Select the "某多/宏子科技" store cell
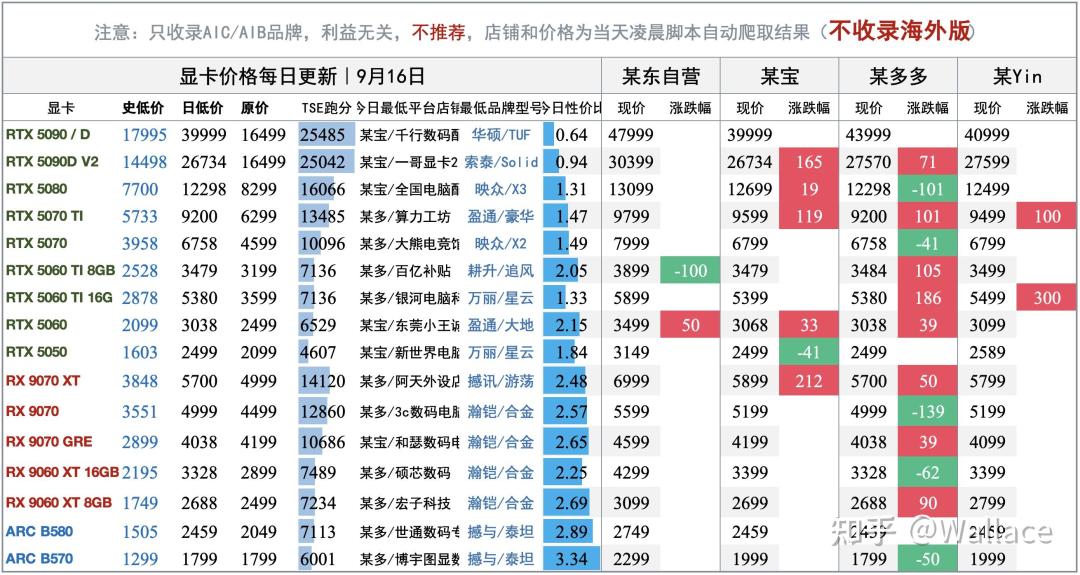Image resolution: width=1080 pixels, height=575 pixels. 405,502
